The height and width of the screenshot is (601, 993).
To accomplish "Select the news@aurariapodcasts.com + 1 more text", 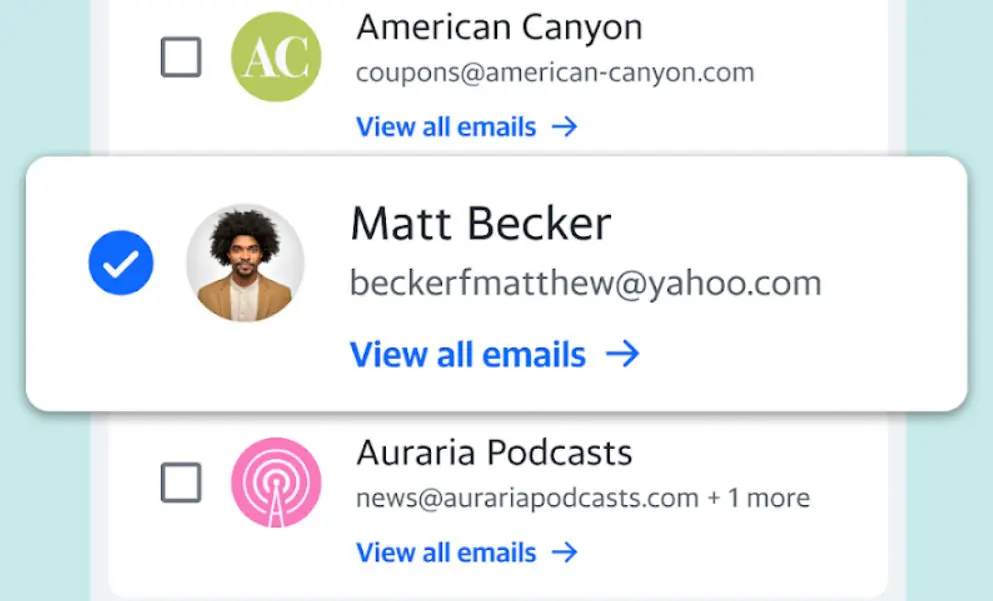I will (x=583, y=498).
